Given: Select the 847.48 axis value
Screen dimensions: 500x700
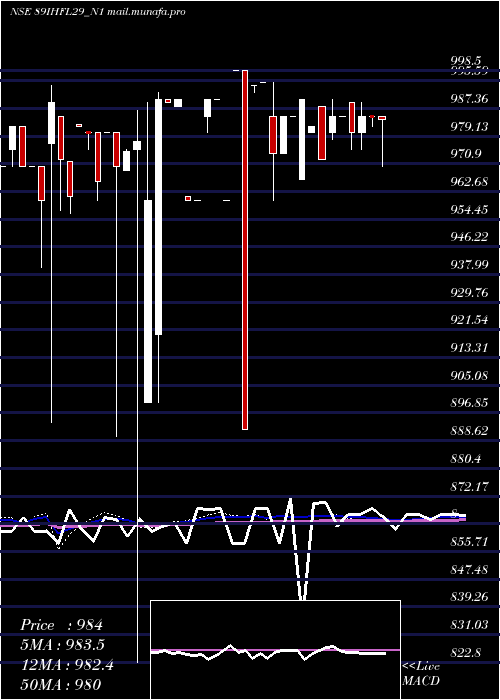Looking at the screenshot, I should [469, 570].
